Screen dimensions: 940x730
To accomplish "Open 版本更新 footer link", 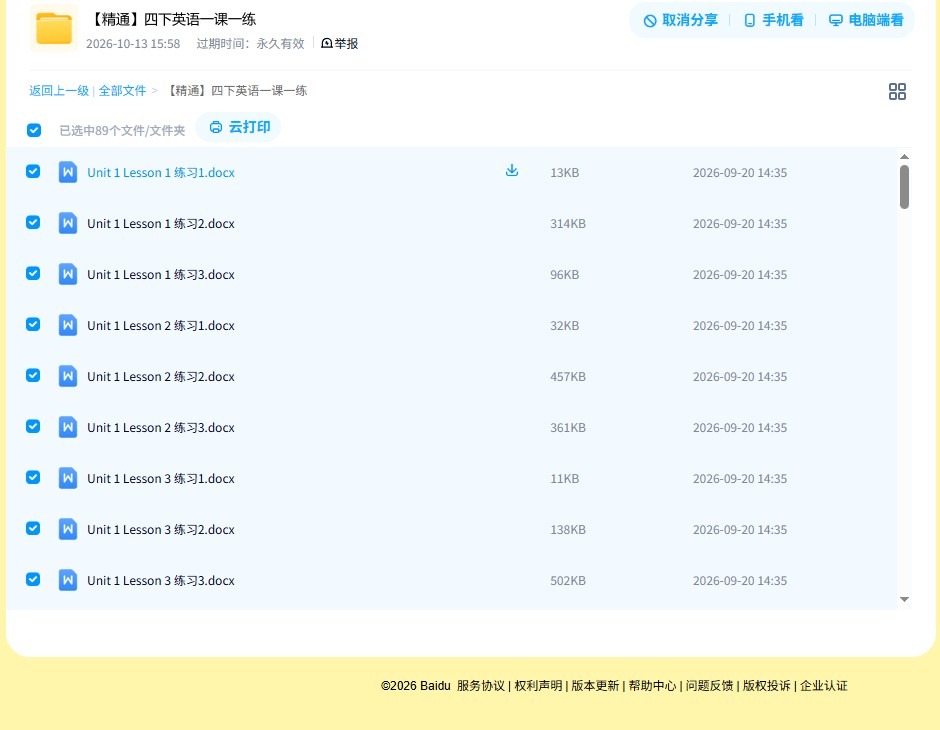I will point(595,686).
